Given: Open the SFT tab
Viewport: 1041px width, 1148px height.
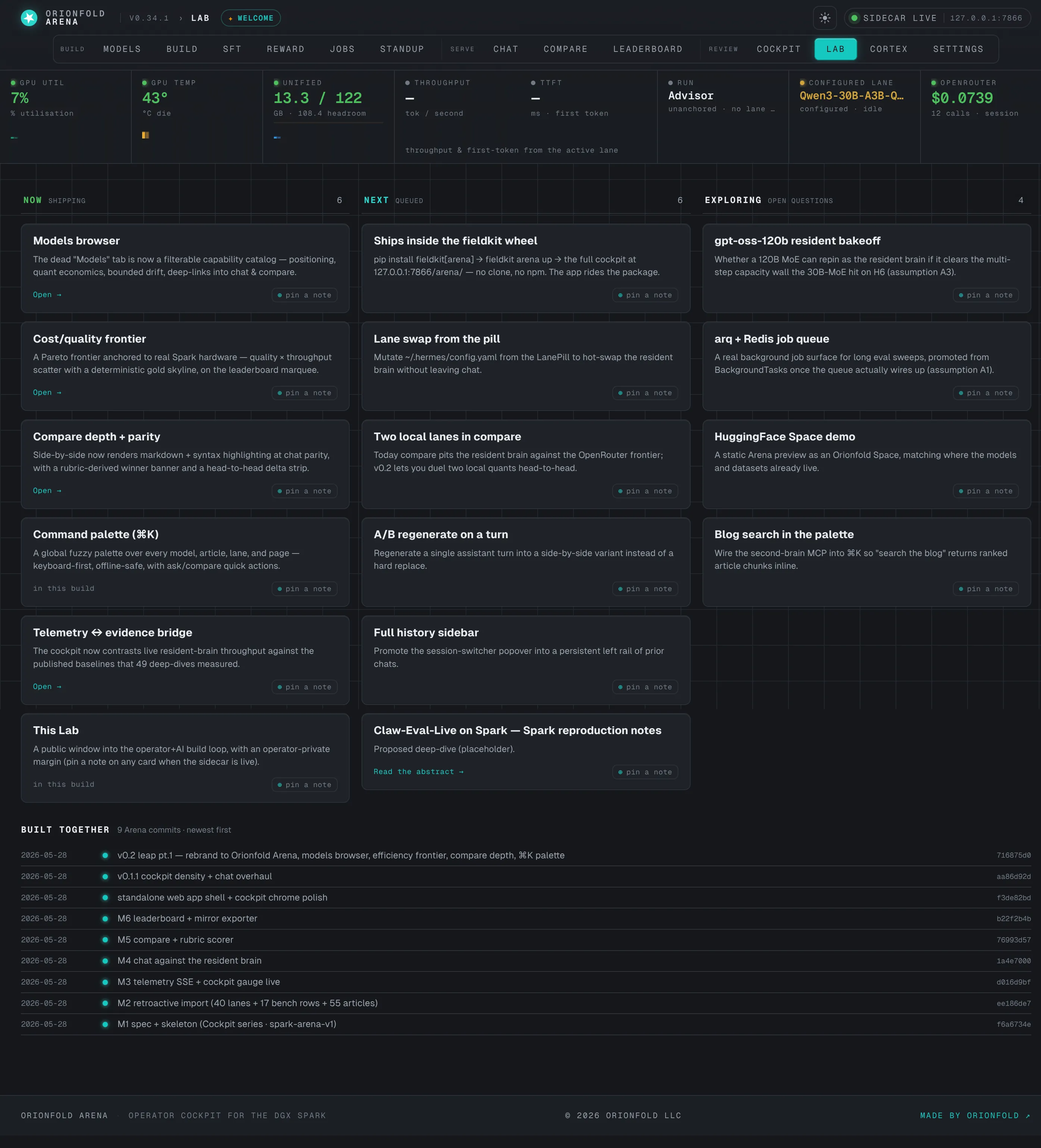Looking at the screenshot, I should (232, 49).
